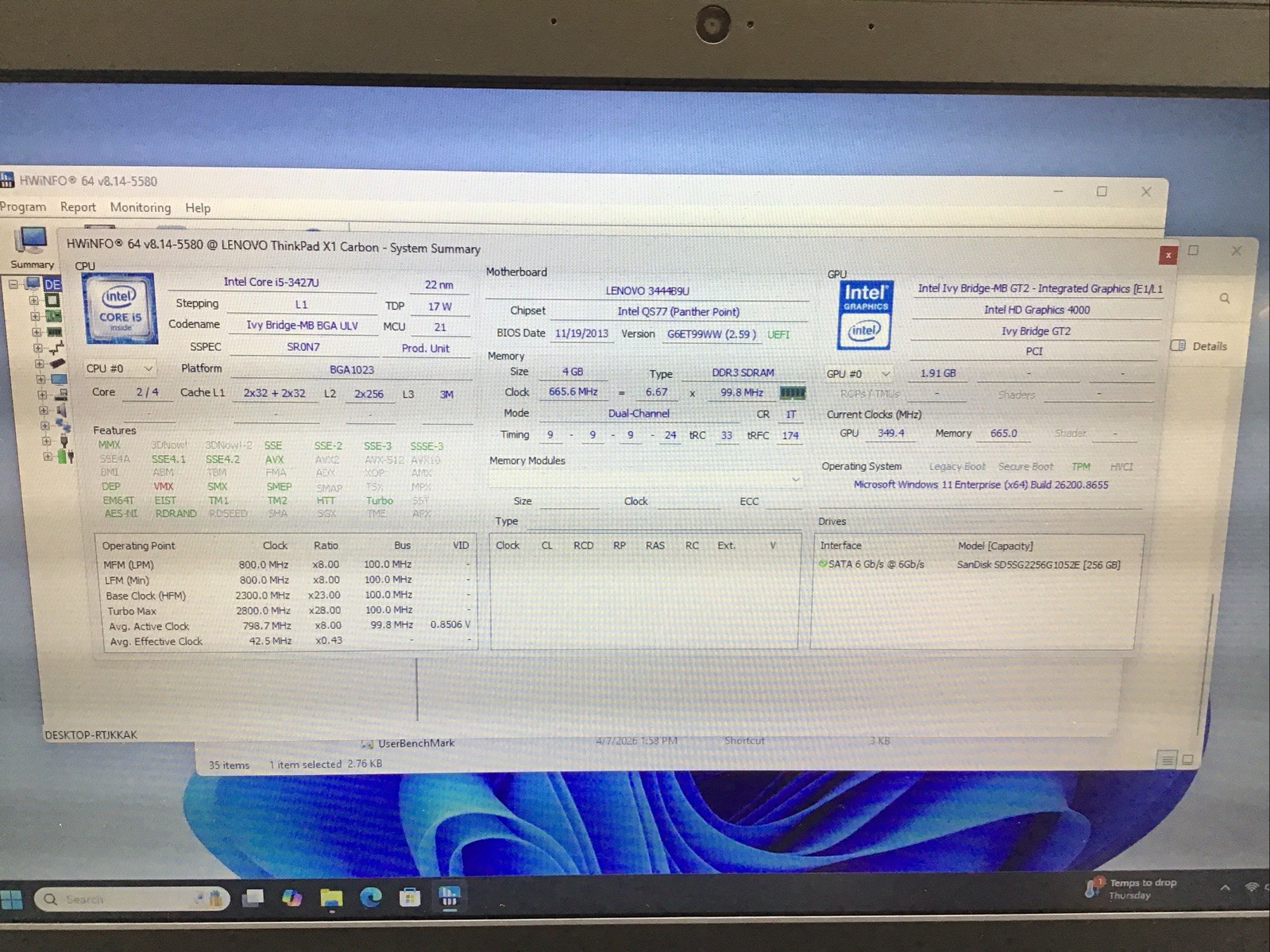Image resolution: width=1270 pixels, height=952 pixels.
Task: Expand the motherboard tree node plus box
Action: tap(35, 316)
